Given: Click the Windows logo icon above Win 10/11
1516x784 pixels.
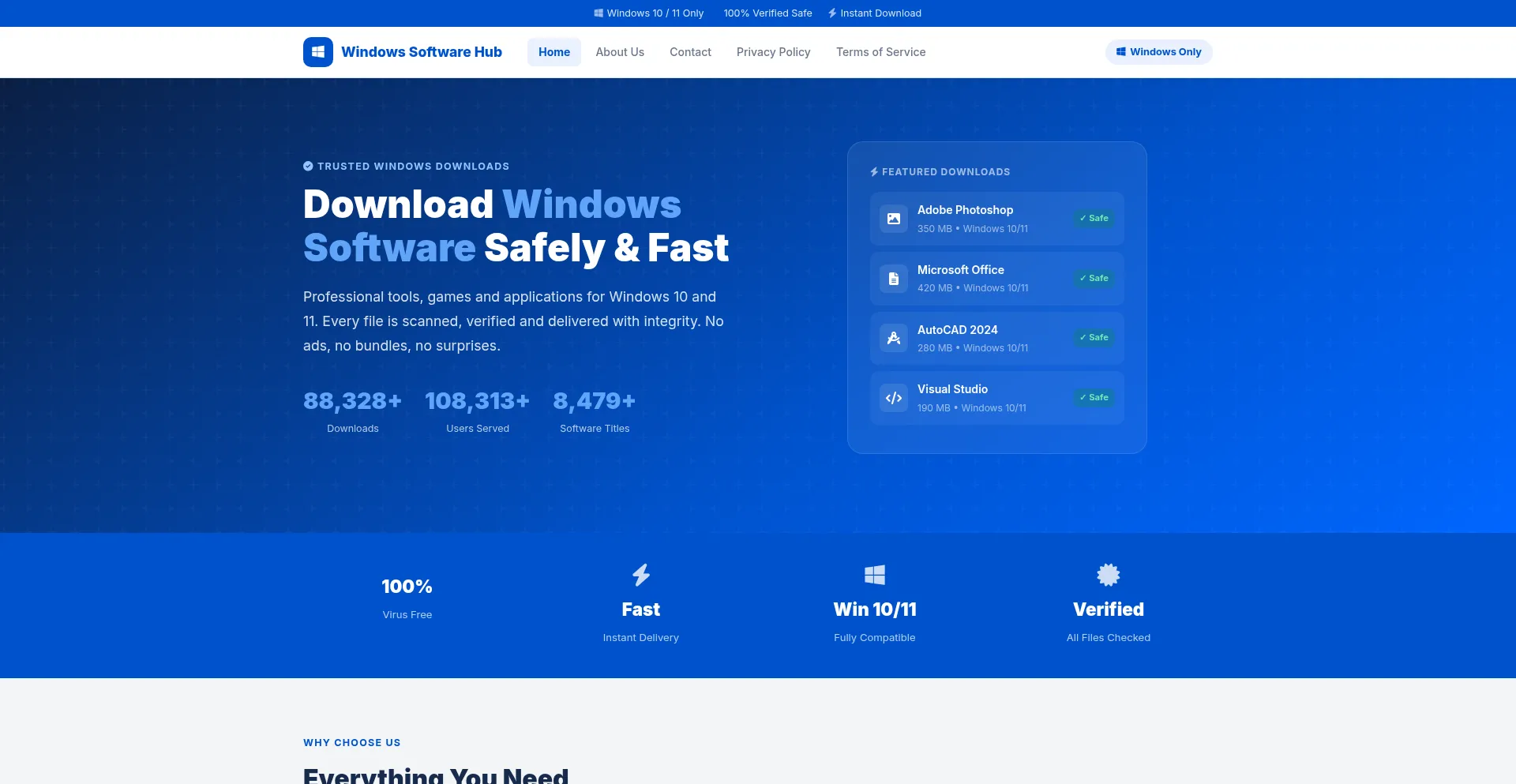Looking at the screenshot, I should point(875,575).
